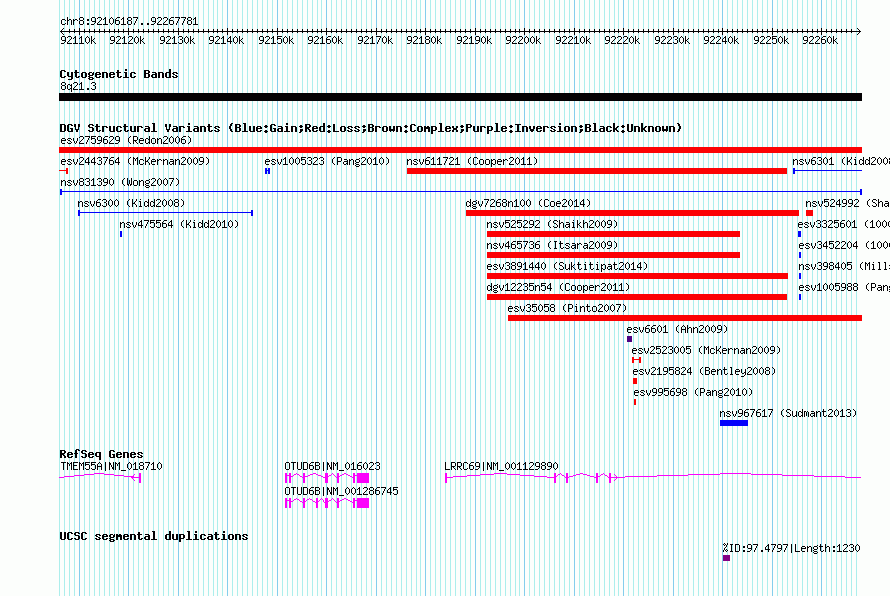Screen dimensions: 890x596
Task: Open the nsv475564 (Kidd2010) label
Action: click(179, 224)
